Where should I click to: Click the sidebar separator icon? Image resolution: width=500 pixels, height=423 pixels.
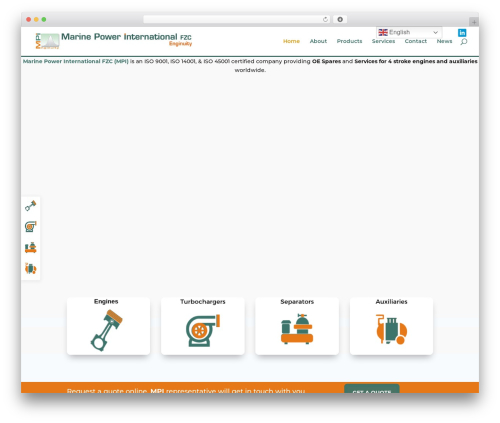pyautogui.click(x=31, y=248)
